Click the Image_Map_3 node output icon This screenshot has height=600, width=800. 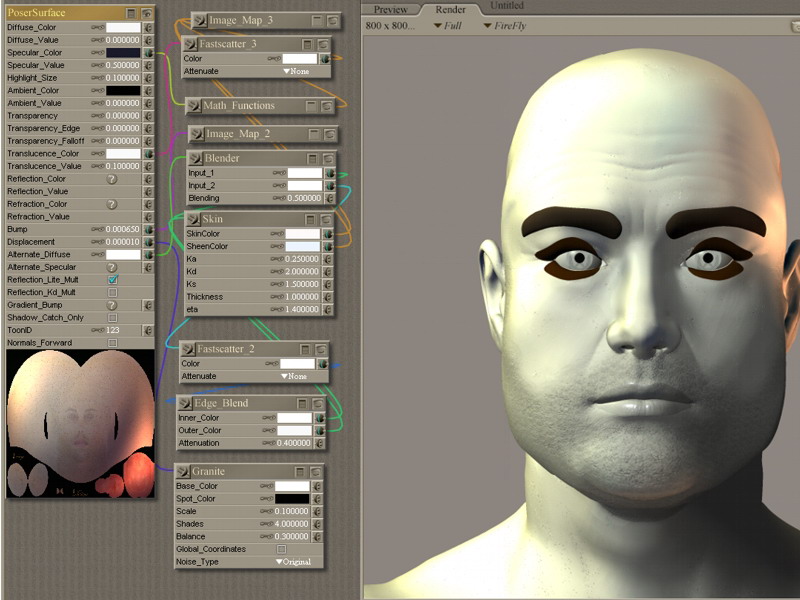pos(200,20)
